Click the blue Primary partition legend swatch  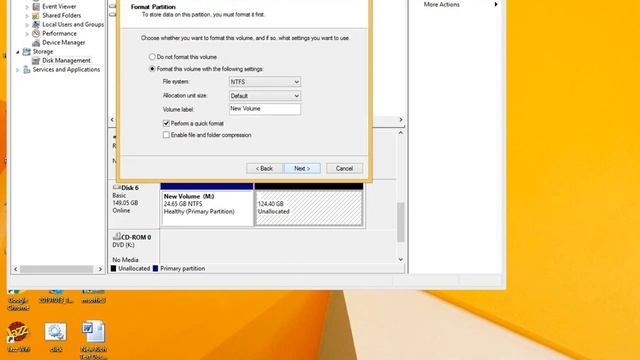(x=155, y=269)
